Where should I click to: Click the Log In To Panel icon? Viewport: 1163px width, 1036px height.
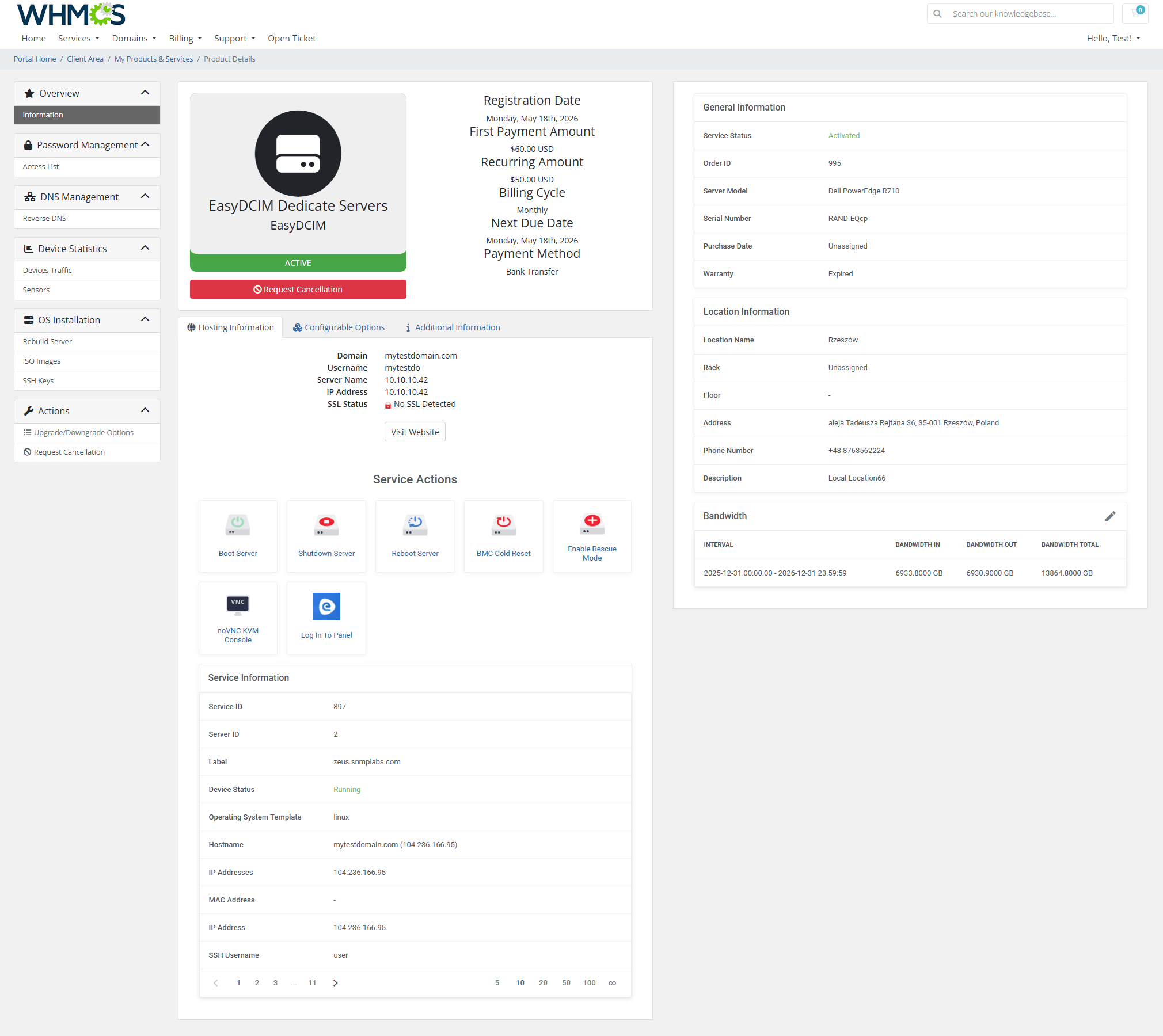coord(326,607)
